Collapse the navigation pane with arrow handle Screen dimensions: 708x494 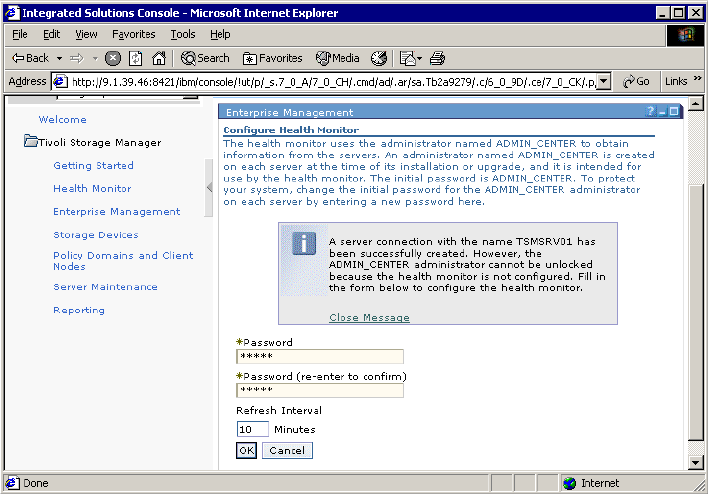(x=209, y=187)
